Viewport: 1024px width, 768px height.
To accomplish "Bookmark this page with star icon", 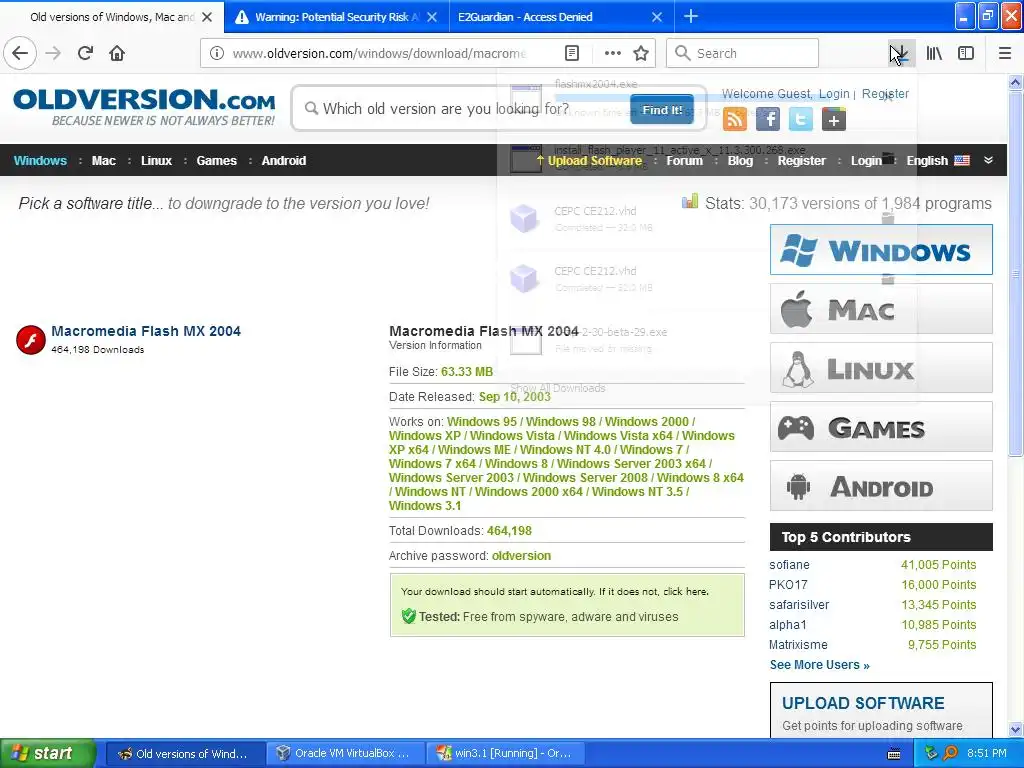I will (641, 53).
